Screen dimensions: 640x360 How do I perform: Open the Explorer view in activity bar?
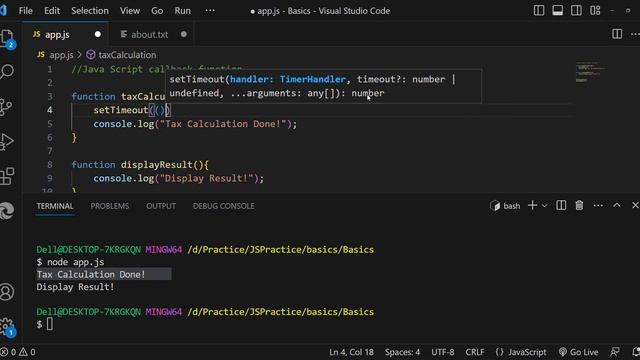click(x=7, y=39)
